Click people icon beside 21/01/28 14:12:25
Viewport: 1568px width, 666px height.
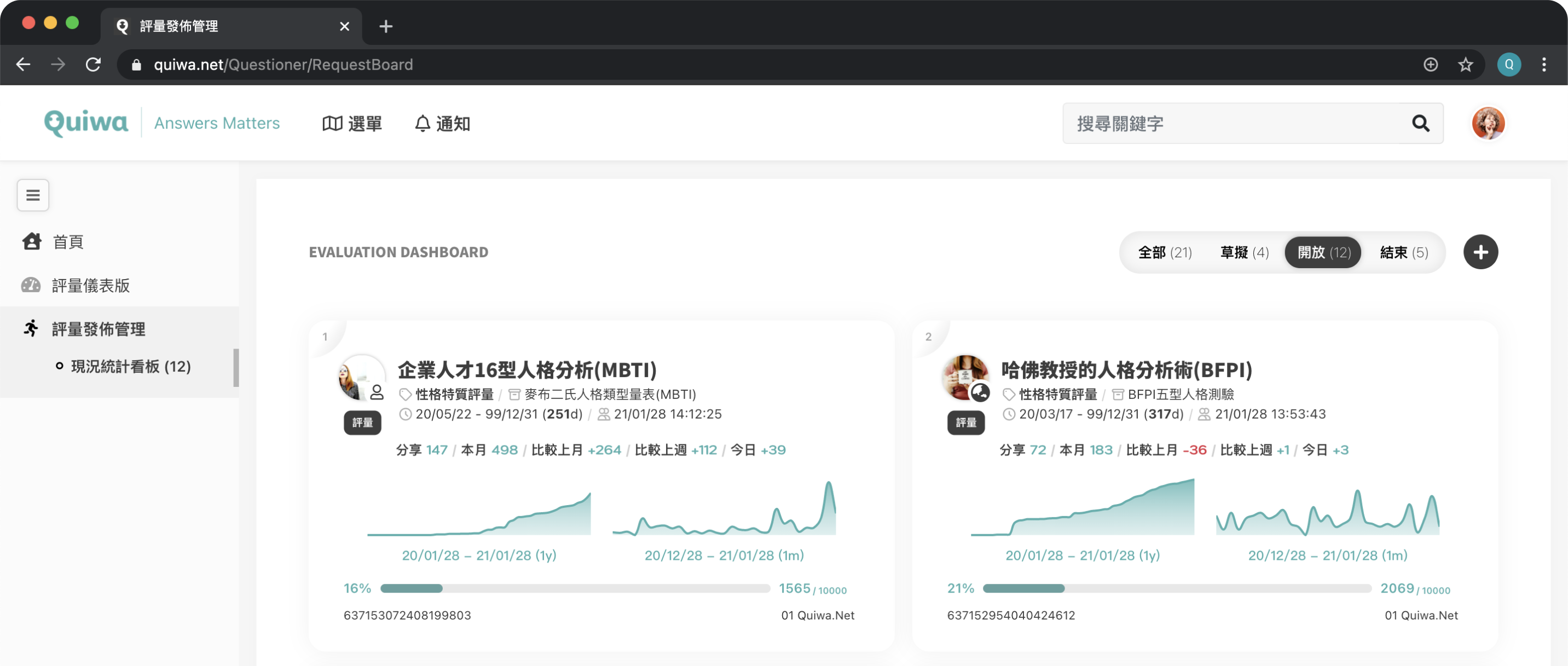point(604,415)
